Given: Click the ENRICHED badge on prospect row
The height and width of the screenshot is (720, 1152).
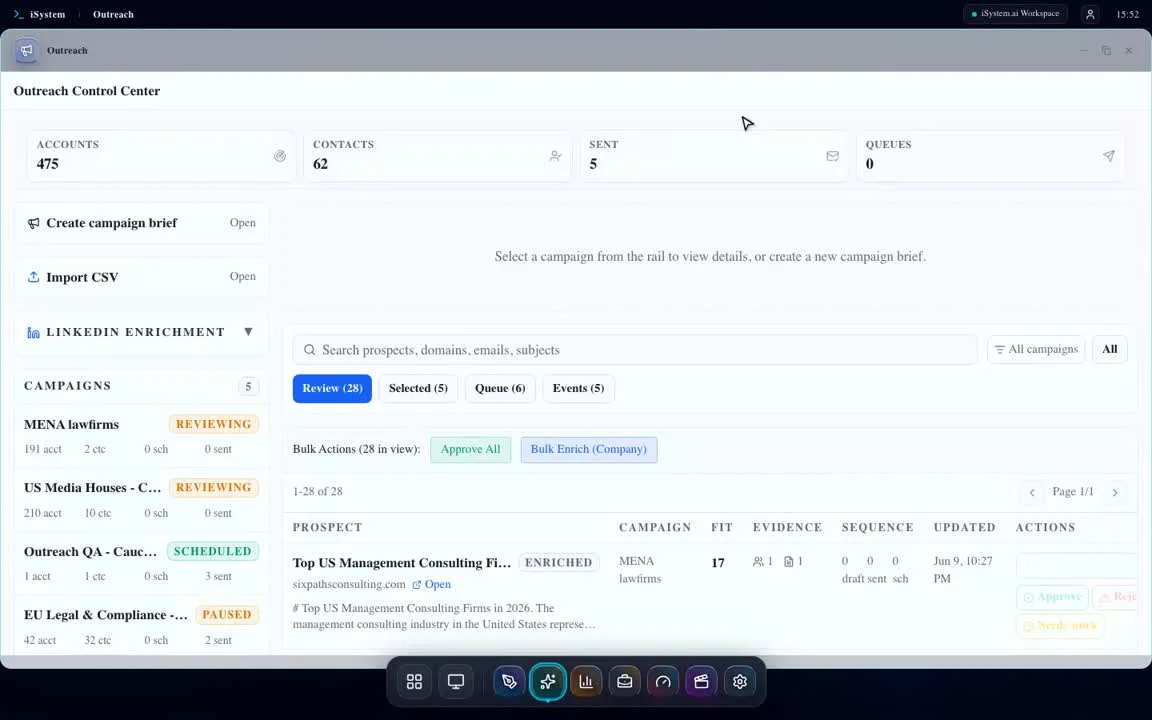Looking at the screenshot, I should (558, 563).
